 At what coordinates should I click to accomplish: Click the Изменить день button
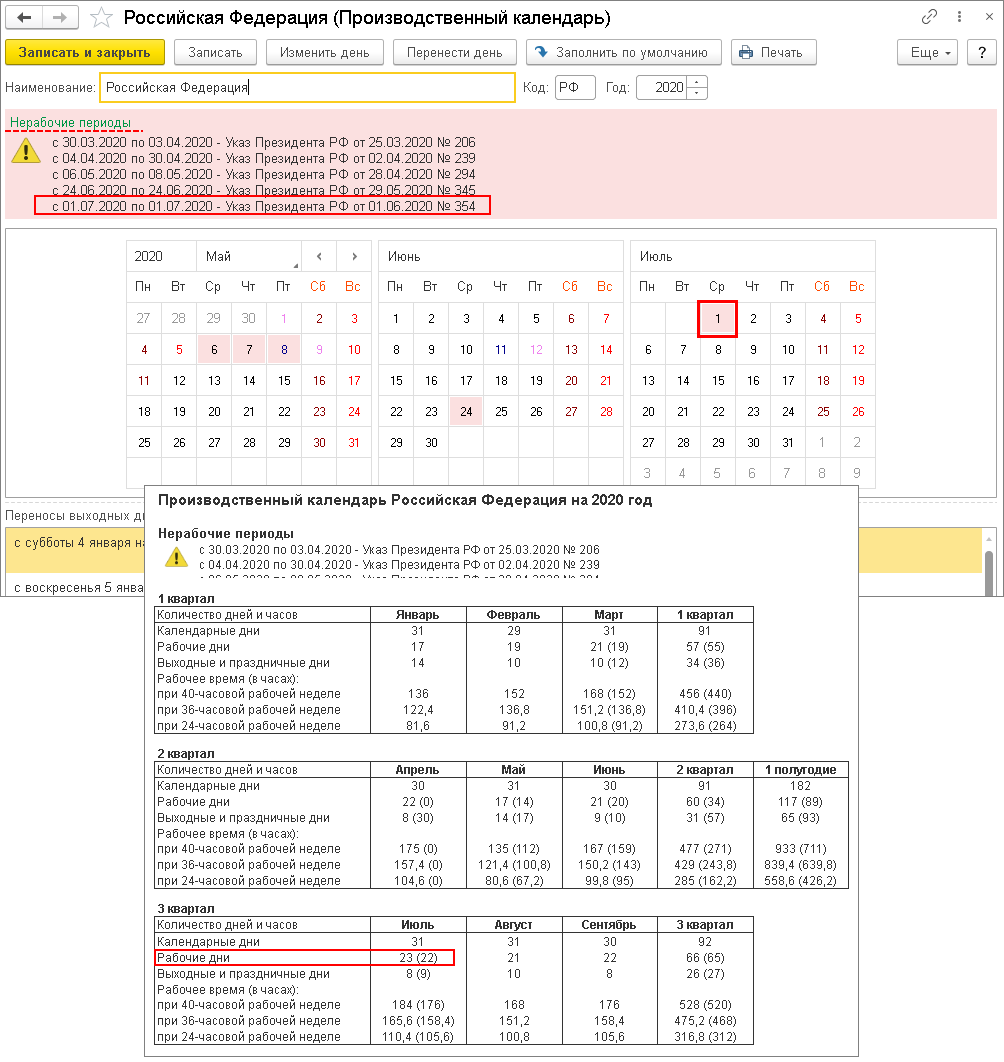tap(325, 52)
